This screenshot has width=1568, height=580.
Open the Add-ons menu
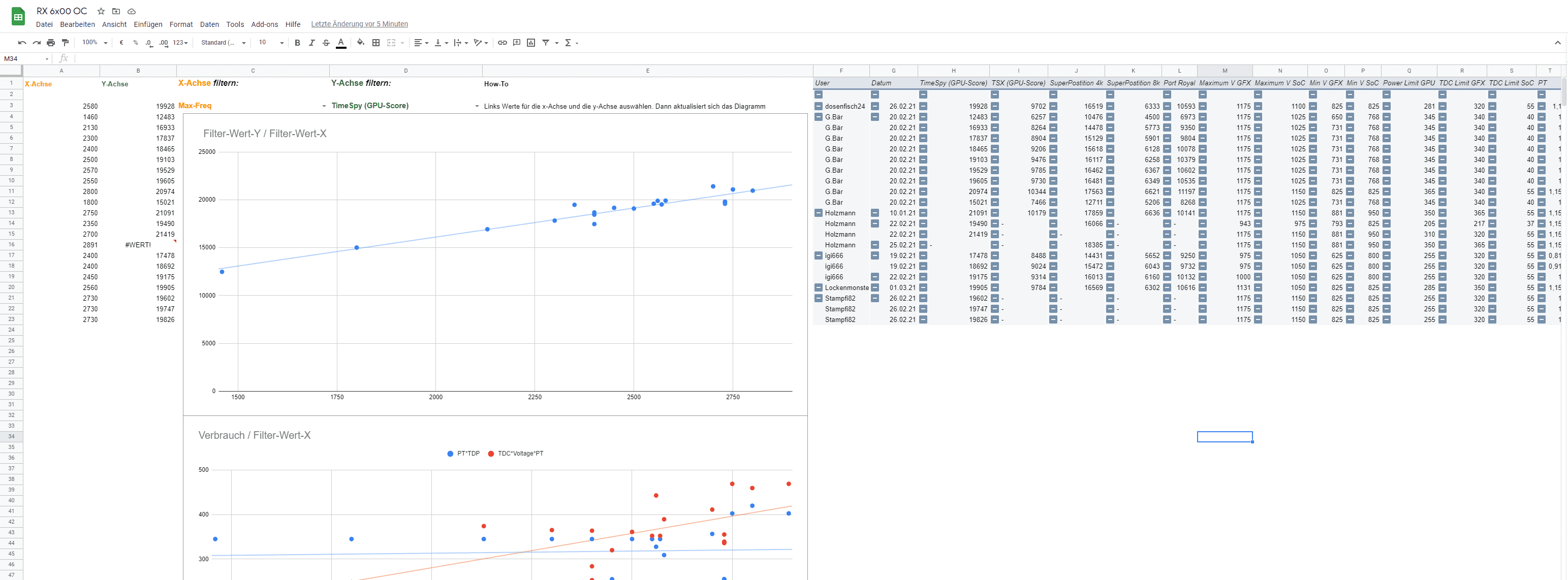tap(265, 24)
